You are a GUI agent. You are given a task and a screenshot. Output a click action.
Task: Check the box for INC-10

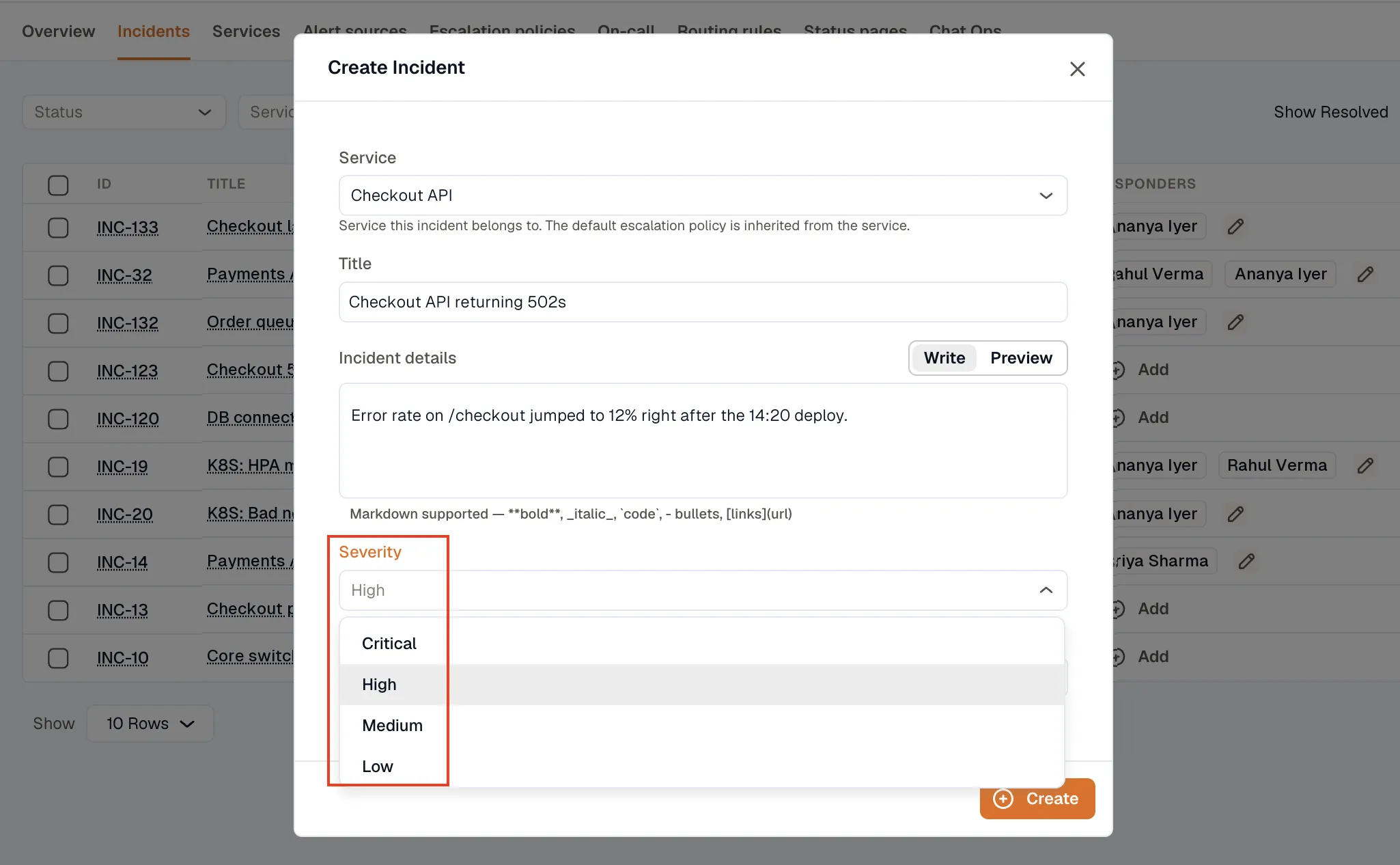tap(58, 658)
